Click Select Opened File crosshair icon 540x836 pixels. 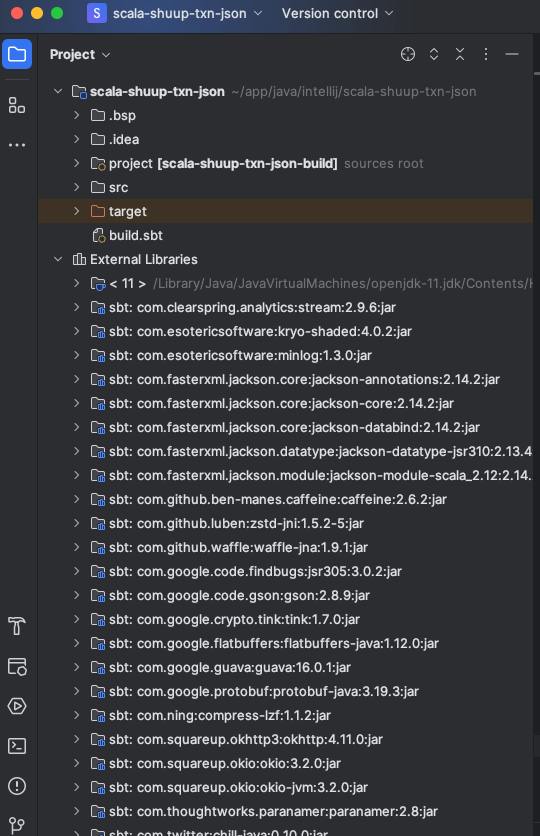(408, 54)
